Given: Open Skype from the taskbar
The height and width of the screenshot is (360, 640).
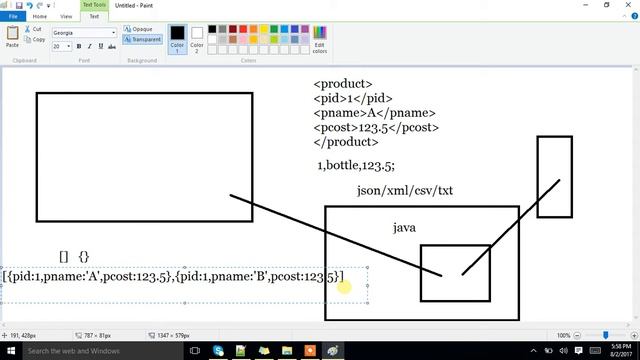Looking at the screenshot, I should [218, 351].
